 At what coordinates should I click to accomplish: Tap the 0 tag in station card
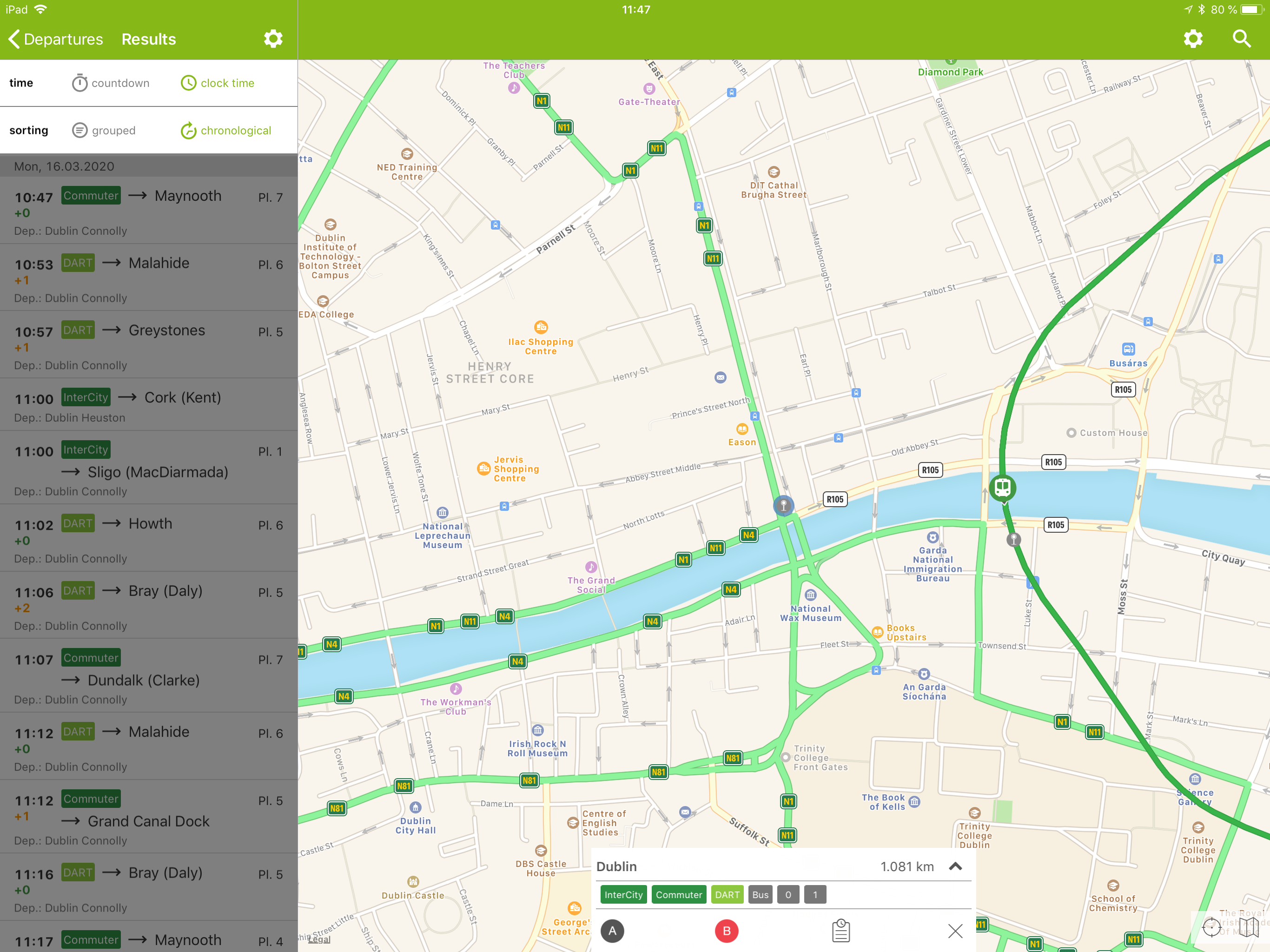point(788,894)
